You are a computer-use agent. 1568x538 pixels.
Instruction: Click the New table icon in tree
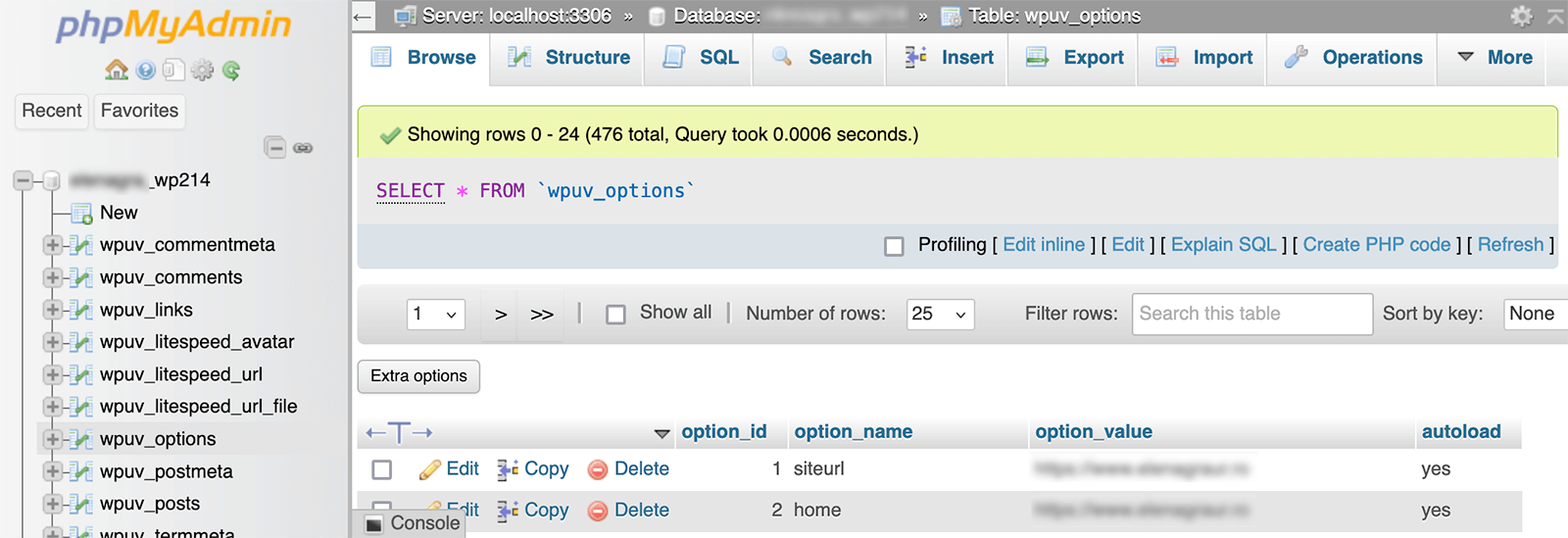point(82,214)
